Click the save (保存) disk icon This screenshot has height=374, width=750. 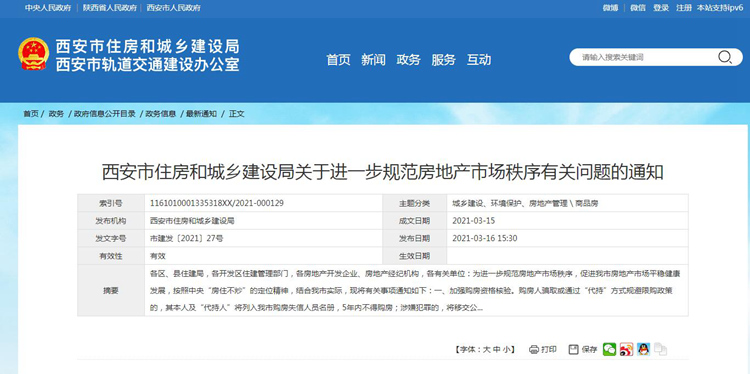[x=574, y=350]
